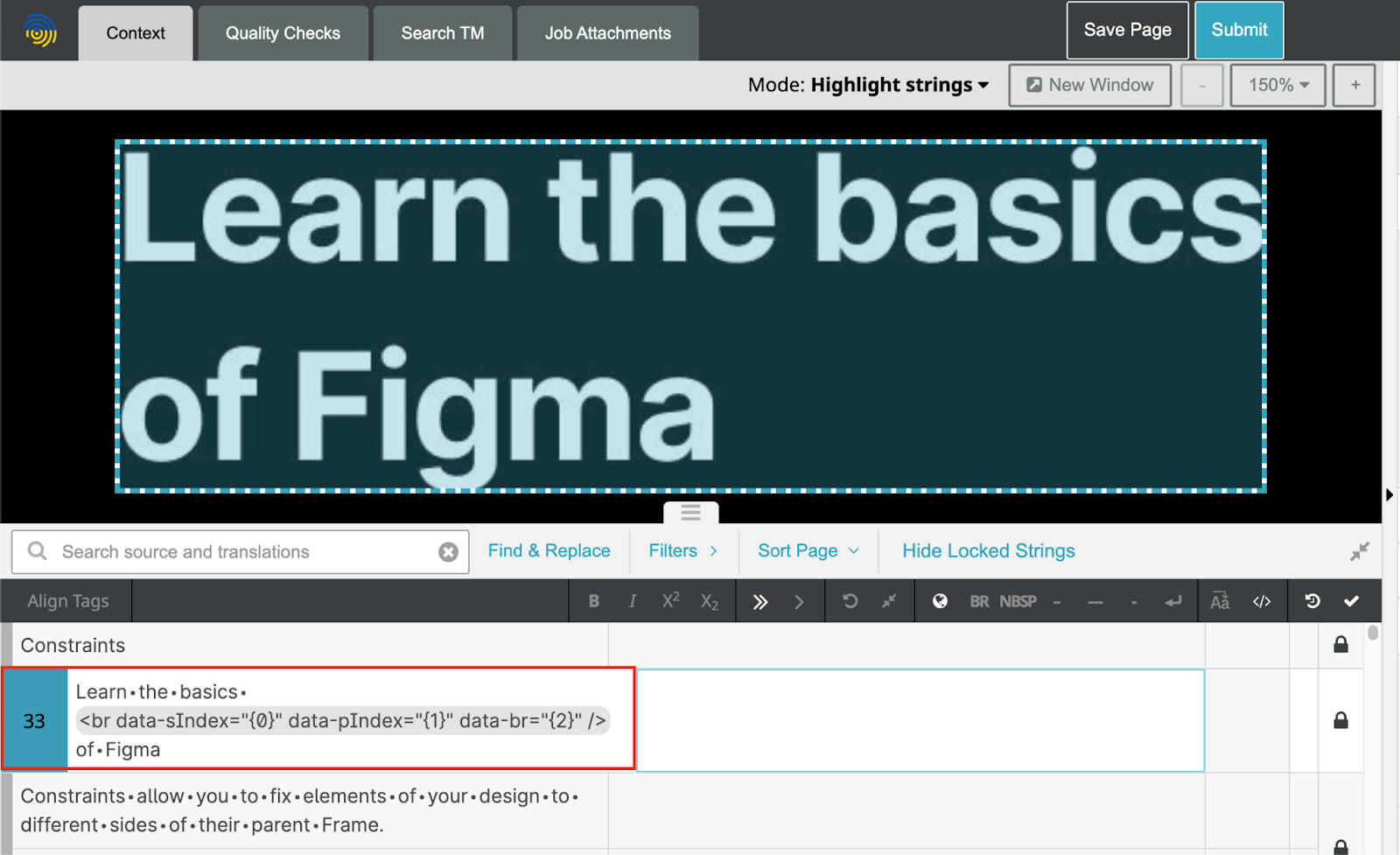Click the superscript X² icon
Image resolution: width=1400 pixels, height=855 pixels.
(x=670, y=601)
